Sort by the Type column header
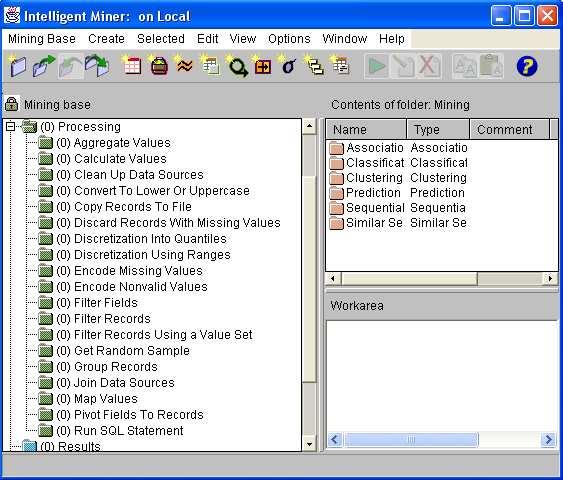The height and width of the screenshot is (480, 563). pyautogui.click(x=438, y=129)
